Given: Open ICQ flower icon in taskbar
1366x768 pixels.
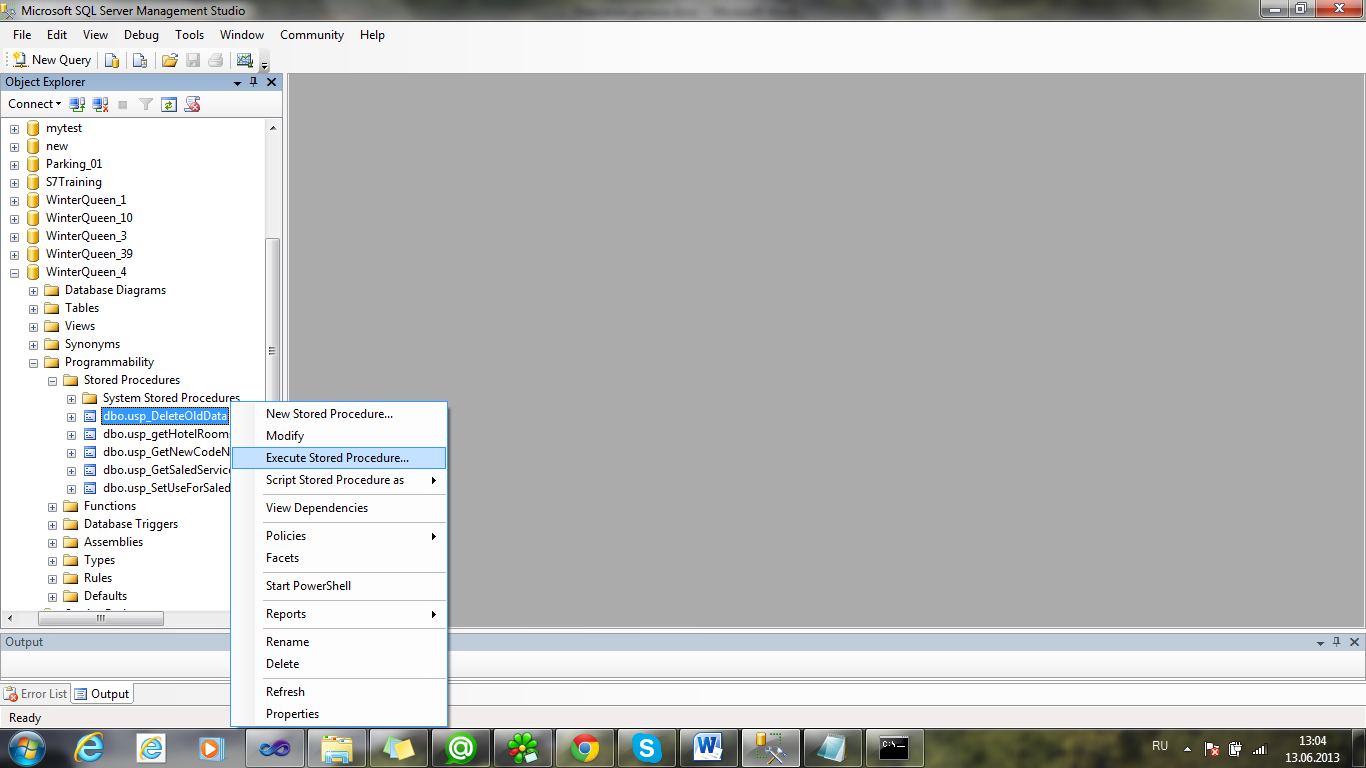Looking at the screenshot, I should coord(523,747).
